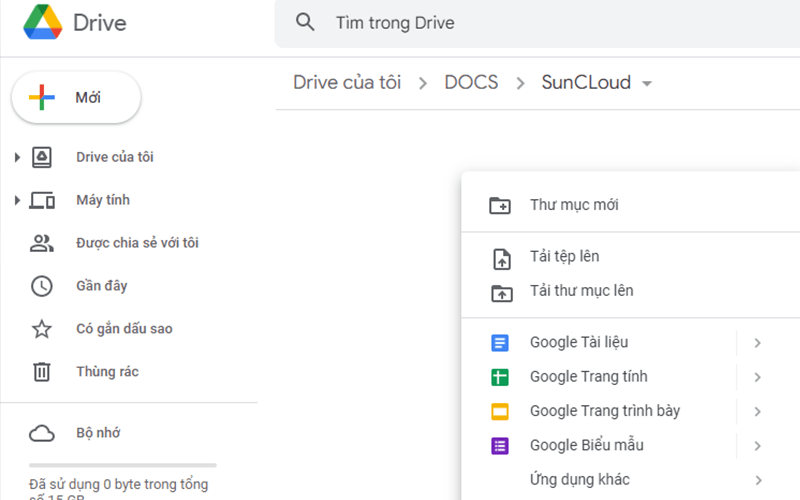800x500 pixels.
Task: Open SunCLoud folder breadcrumb
Action: pos(586,82)
